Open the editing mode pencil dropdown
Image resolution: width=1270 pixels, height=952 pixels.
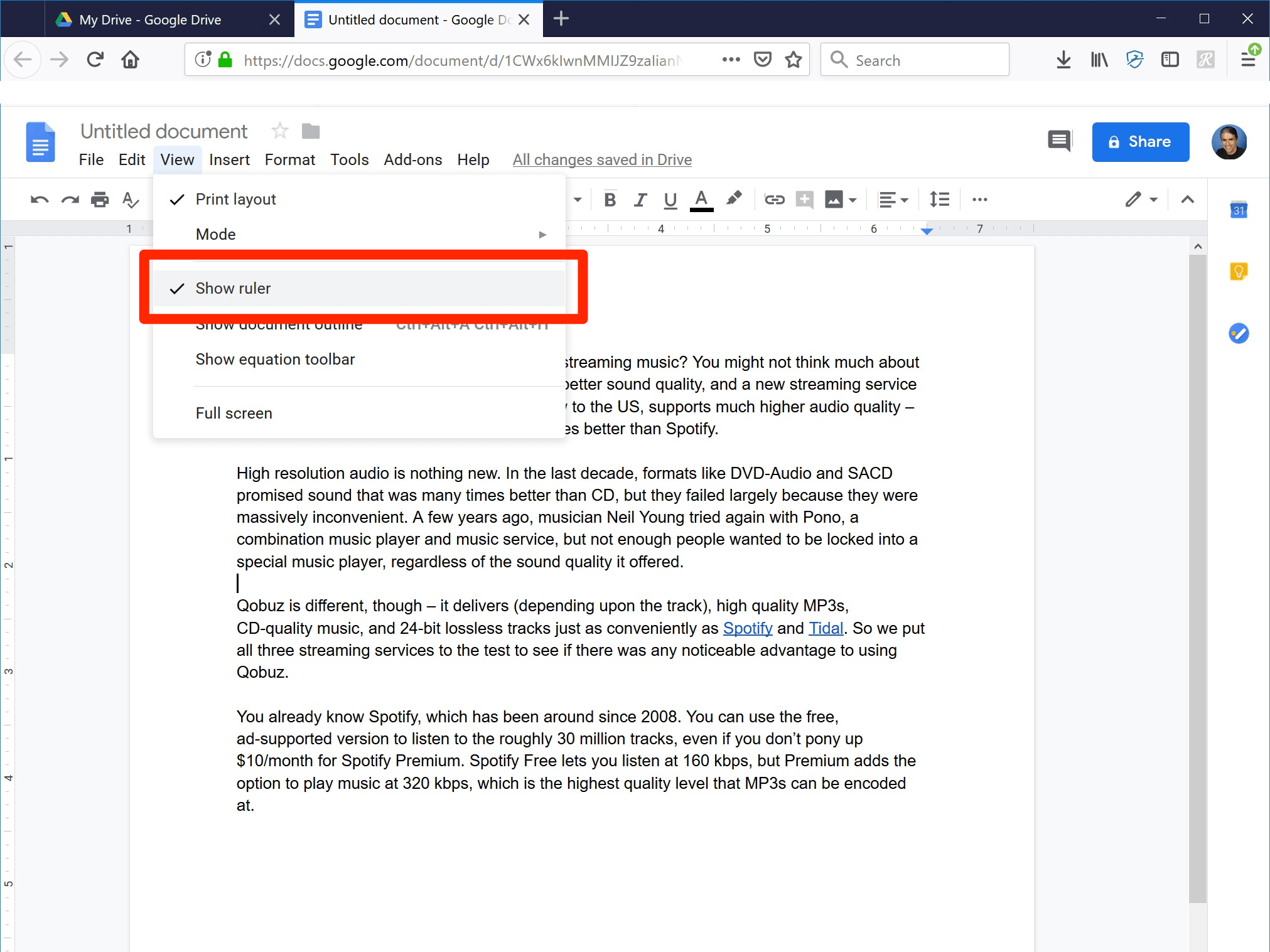[1141, 200]
